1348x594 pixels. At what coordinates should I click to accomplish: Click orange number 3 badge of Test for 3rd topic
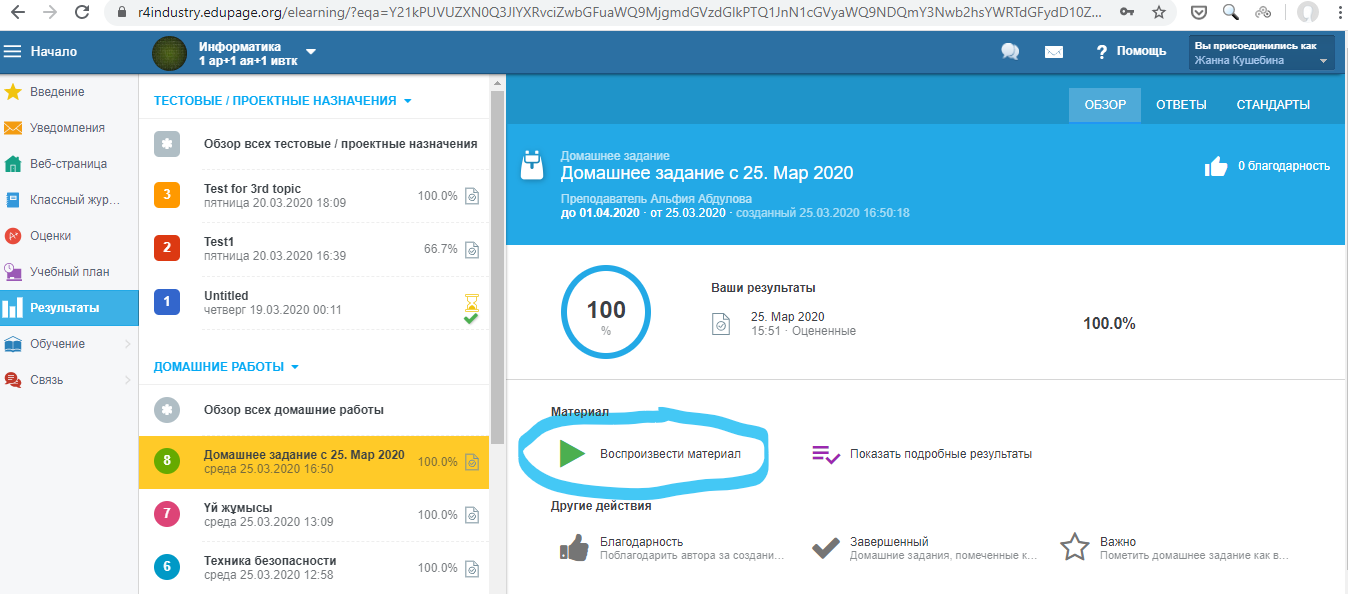pyautogui.click(x=167, y=195)
